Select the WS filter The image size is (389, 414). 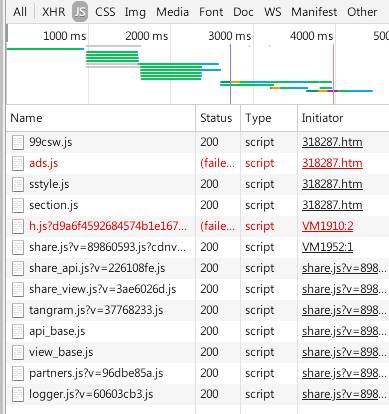(x=272, y=12)
